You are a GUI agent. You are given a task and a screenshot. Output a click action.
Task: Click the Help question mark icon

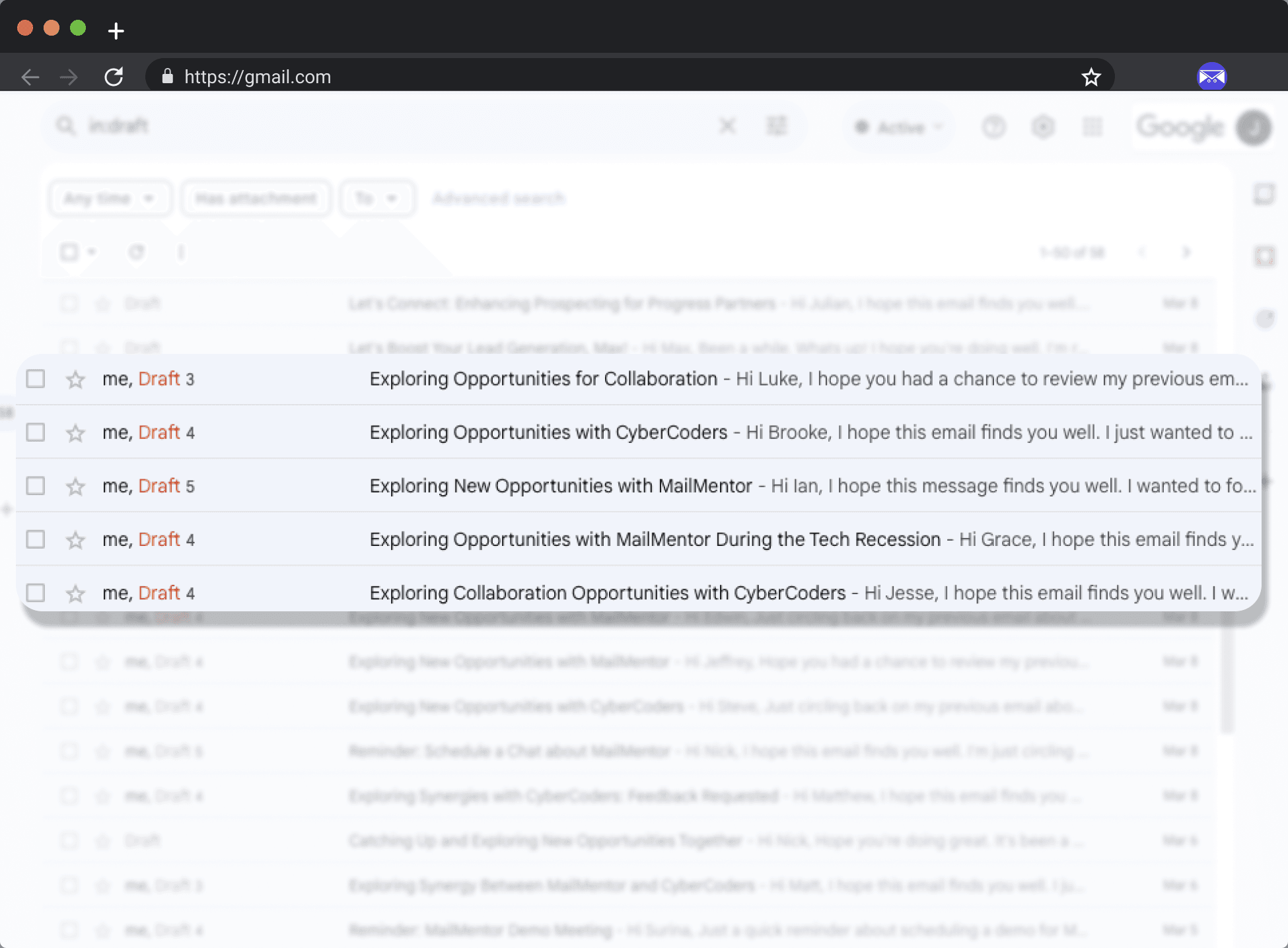pyautogui.click(x=993, y=126)
